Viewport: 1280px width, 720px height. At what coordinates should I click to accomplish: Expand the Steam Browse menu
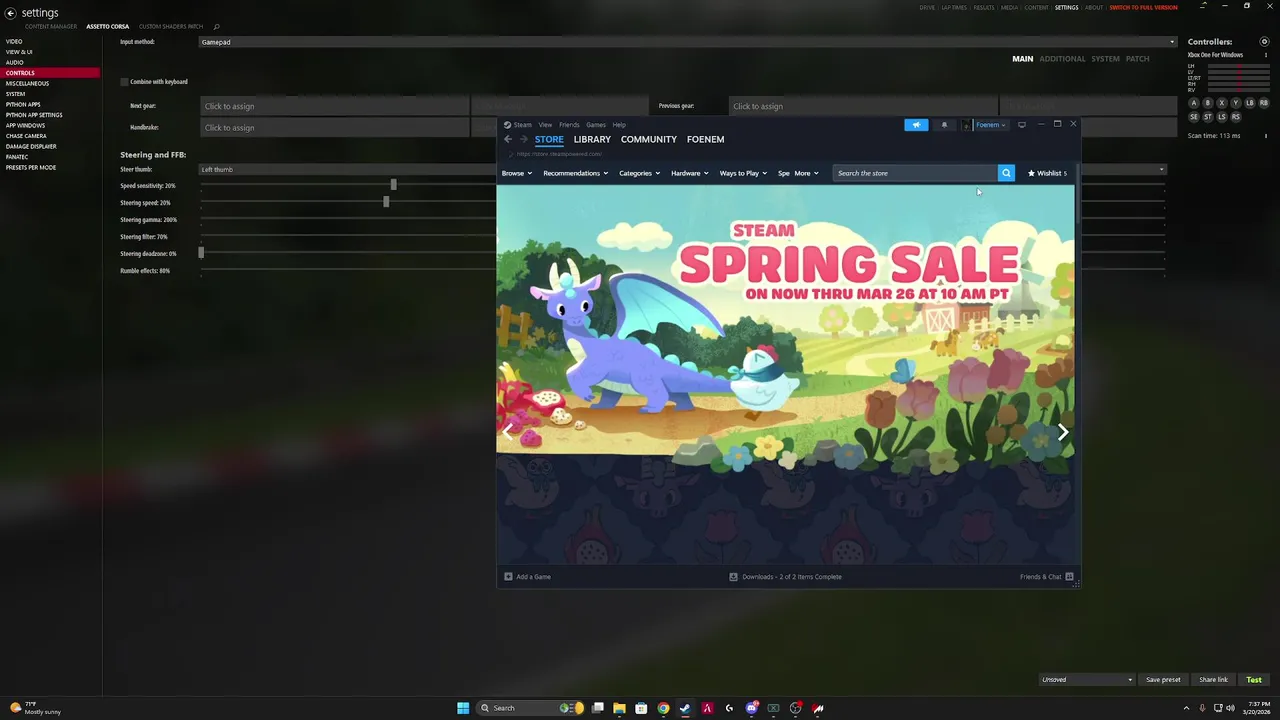click(516, 173)
